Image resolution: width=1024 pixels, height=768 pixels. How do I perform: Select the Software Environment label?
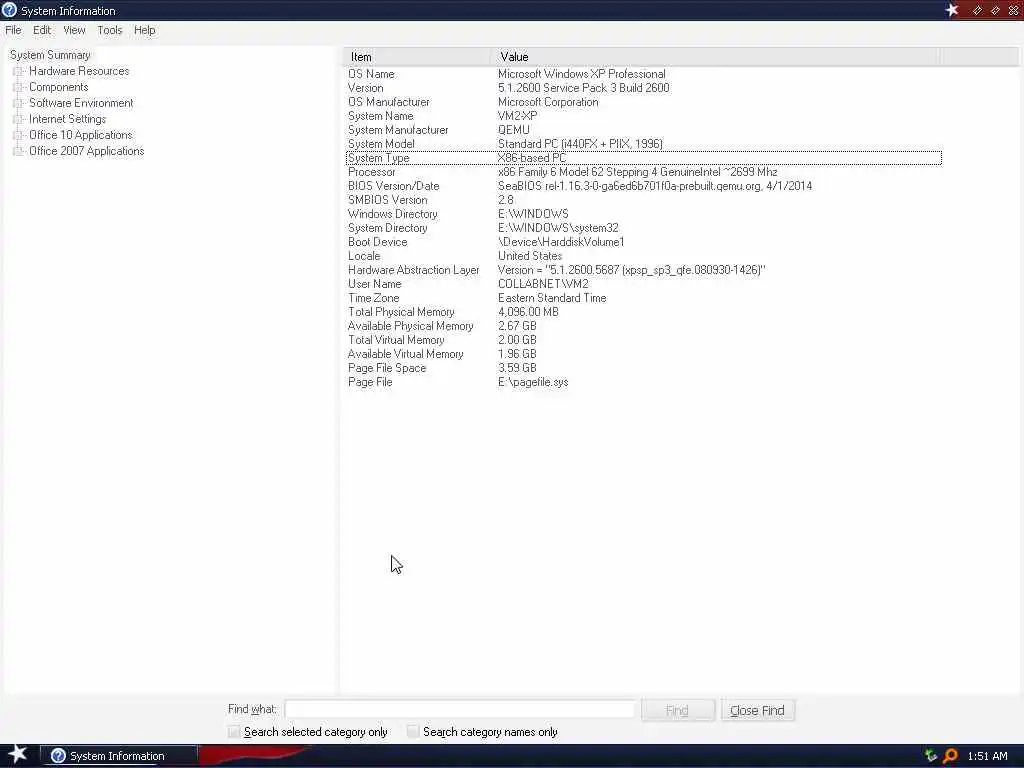[81, 103]
